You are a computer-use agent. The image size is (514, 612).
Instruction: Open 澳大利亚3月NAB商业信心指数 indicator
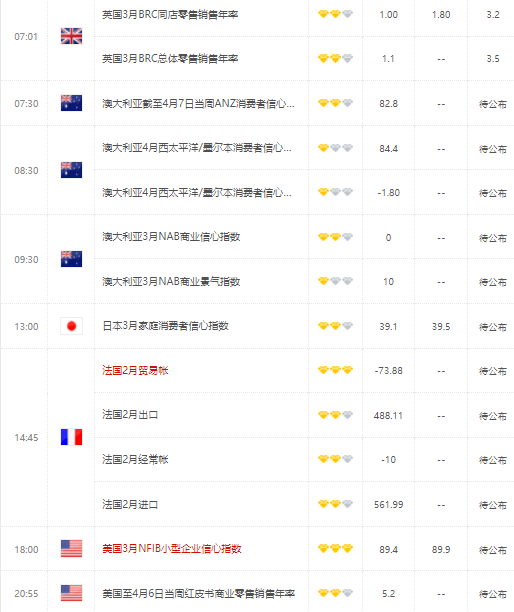point(171,237)
